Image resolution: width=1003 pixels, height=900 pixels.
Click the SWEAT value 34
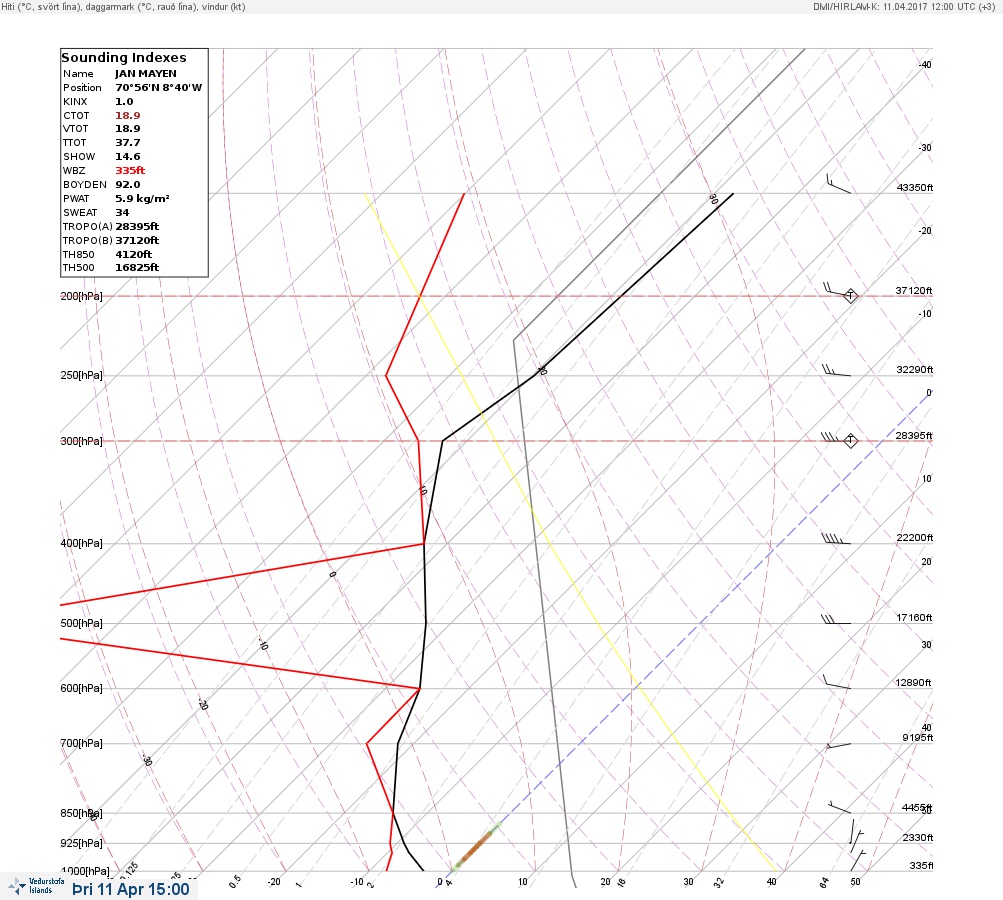pos(122,213)
